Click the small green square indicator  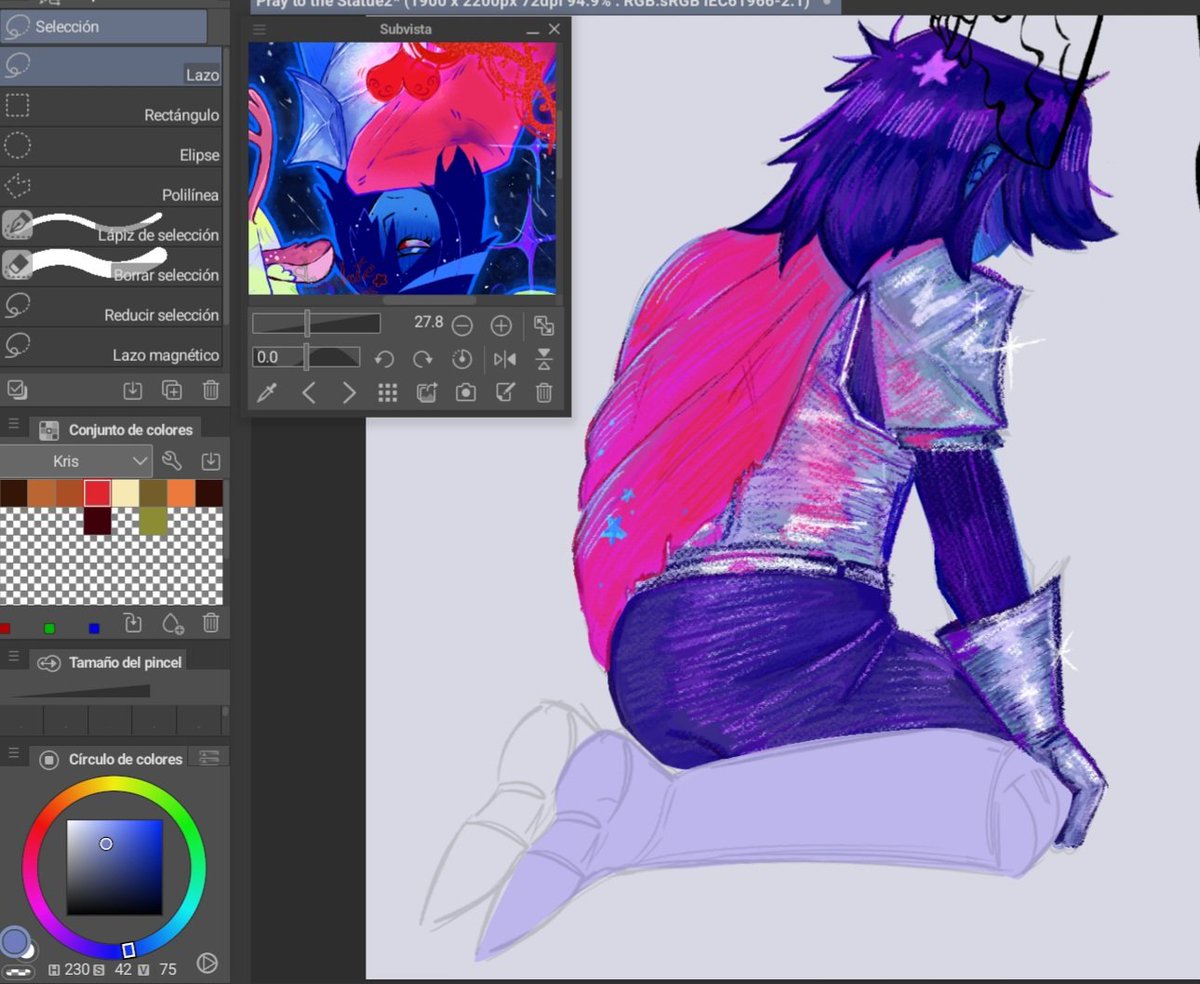tap(49, 628)
